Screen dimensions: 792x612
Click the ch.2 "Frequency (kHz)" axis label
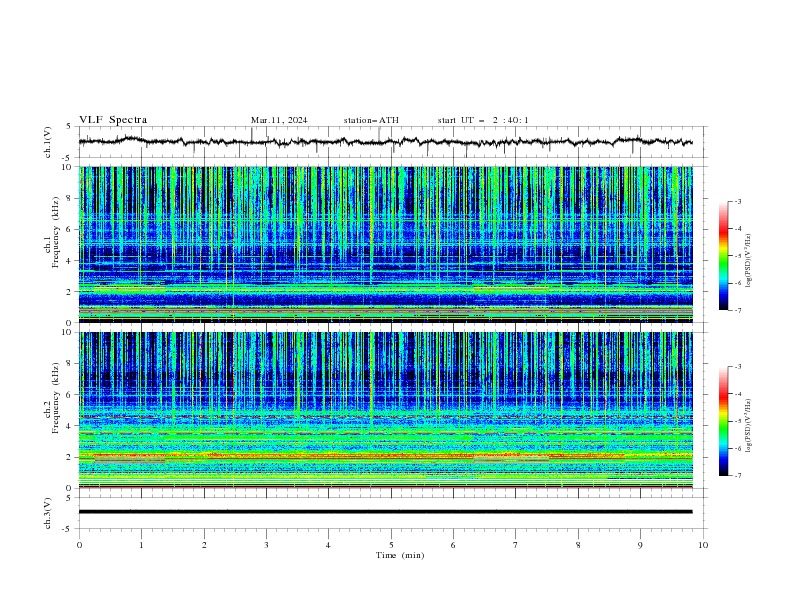56,398
